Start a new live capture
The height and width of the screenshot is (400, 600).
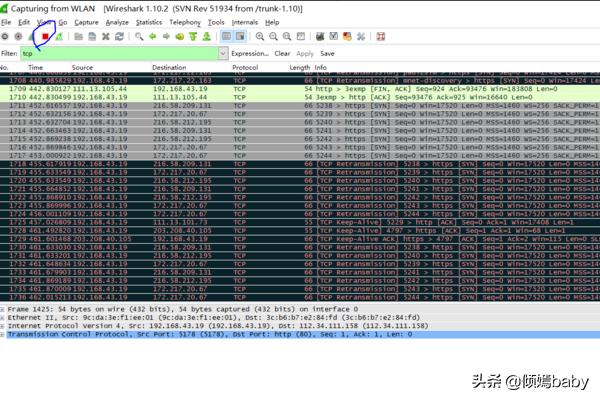coord(31,37)
